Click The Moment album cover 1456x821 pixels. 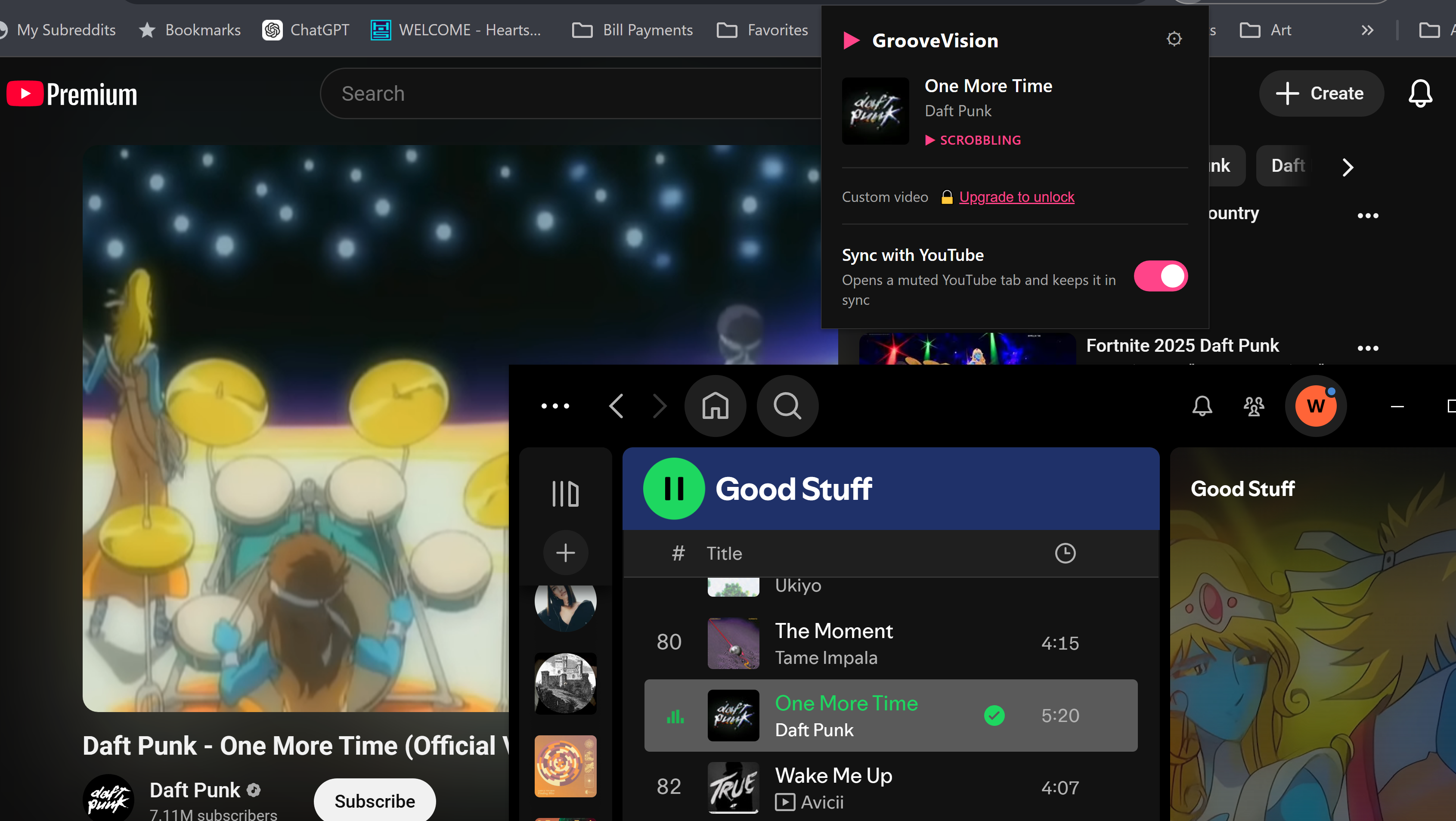pyautogui.click(x=733, y=643)
